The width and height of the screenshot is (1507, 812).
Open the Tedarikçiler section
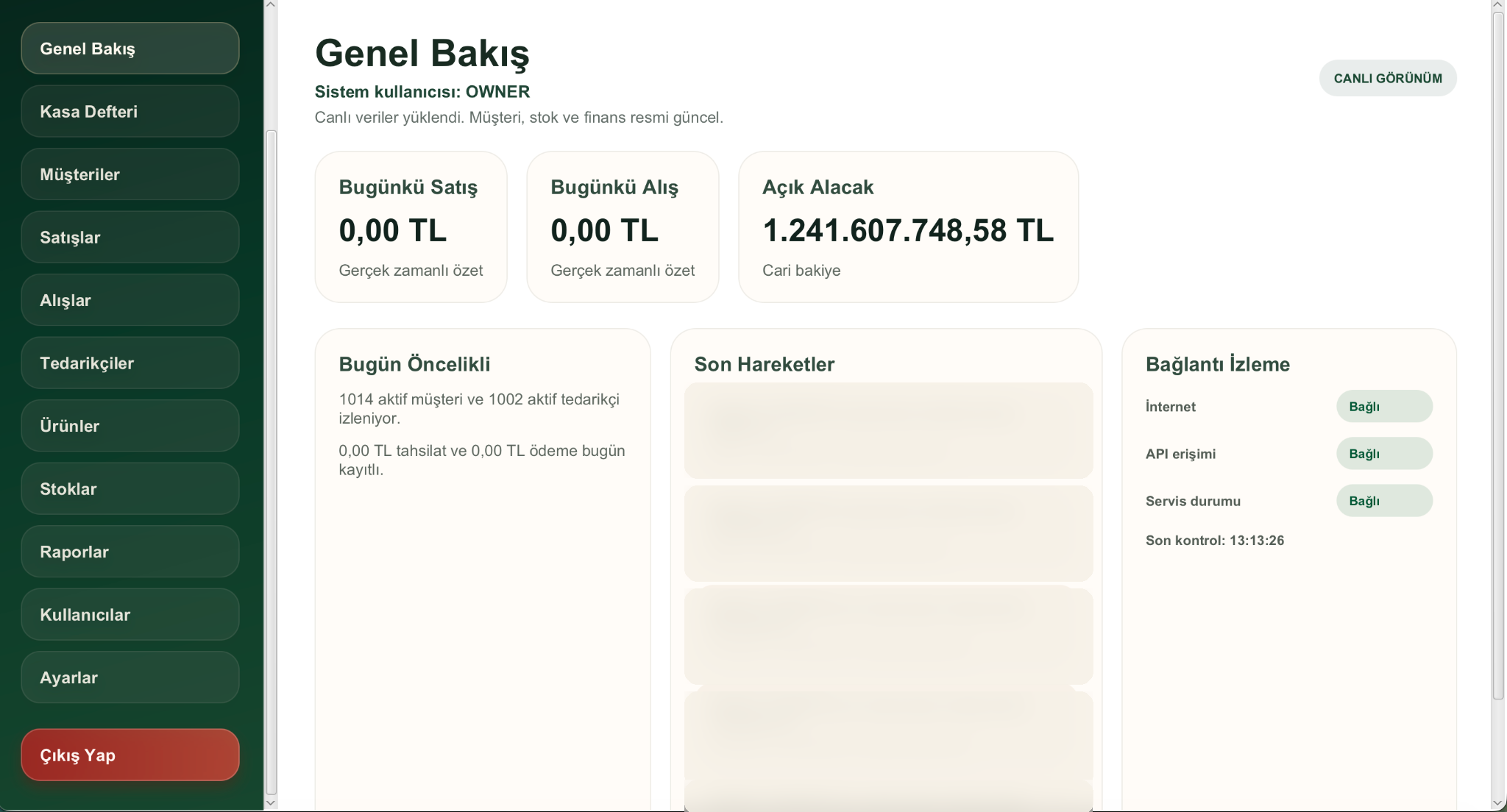pos(130,363)
